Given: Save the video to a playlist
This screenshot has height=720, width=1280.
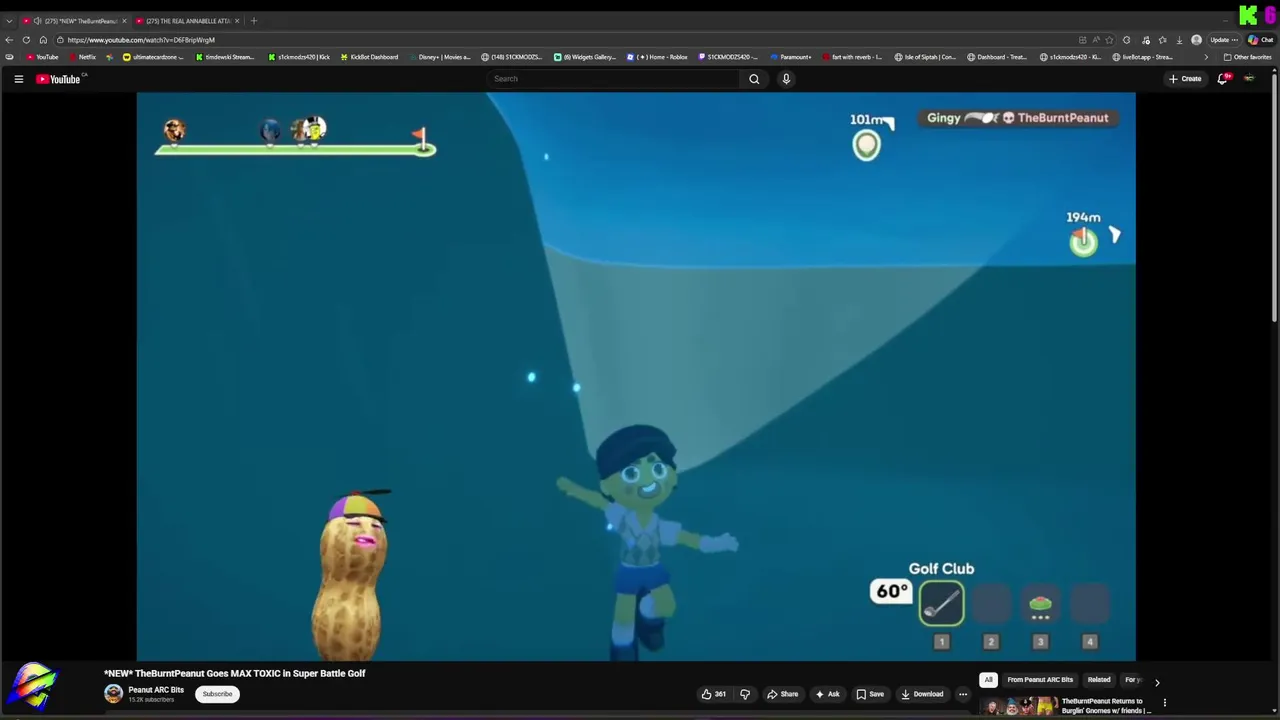Looking at the screenshot, I should point(870,694).
